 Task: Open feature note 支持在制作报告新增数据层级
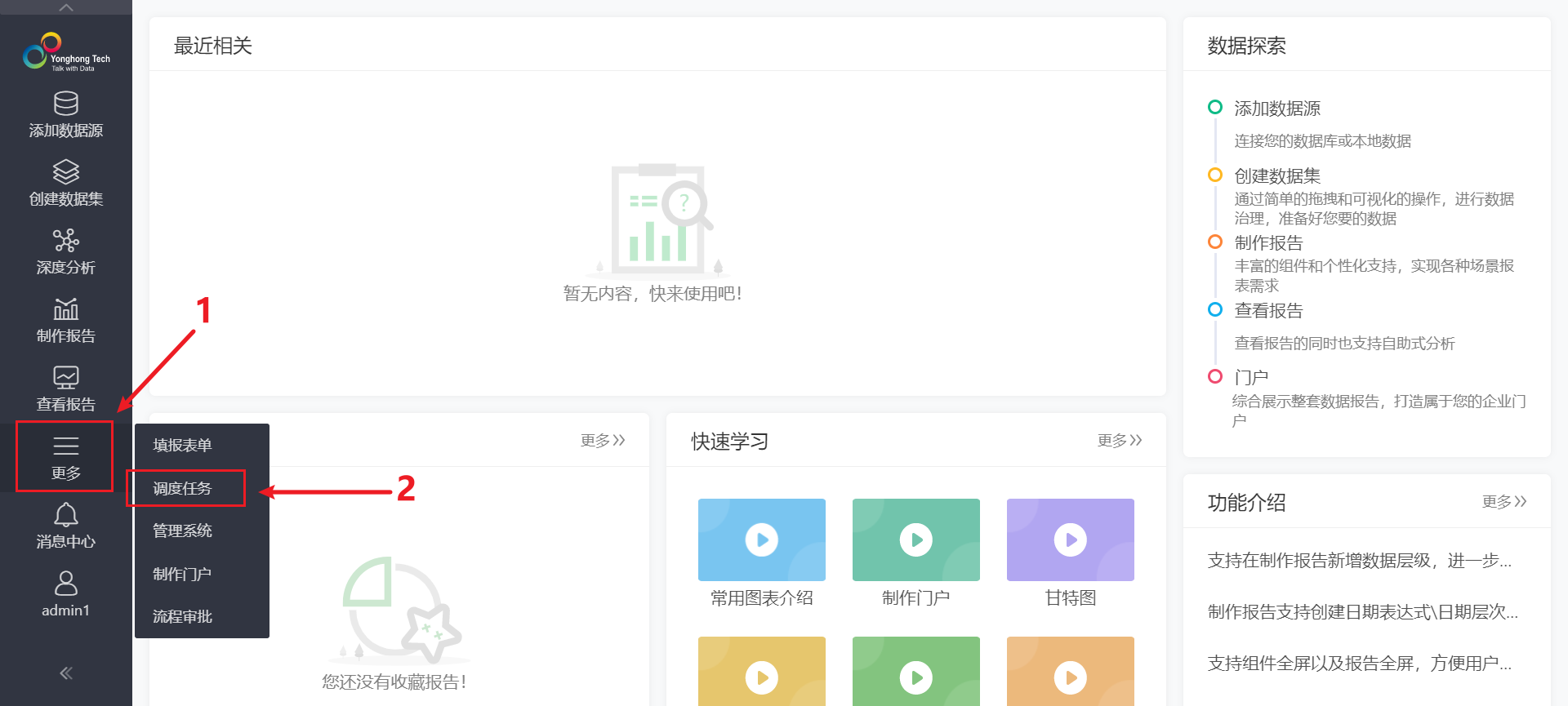pos(1360,561)
